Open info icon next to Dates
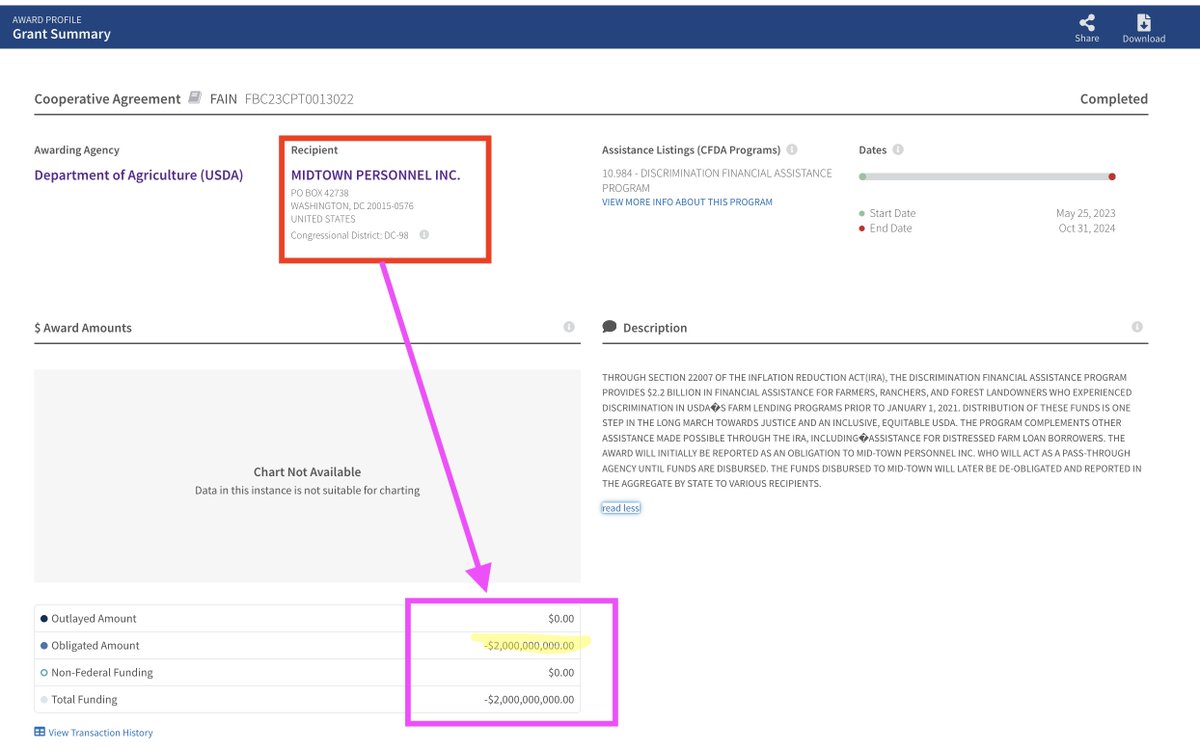The height and width of the screenshot is (750, 1200). (x=898, y=150)
